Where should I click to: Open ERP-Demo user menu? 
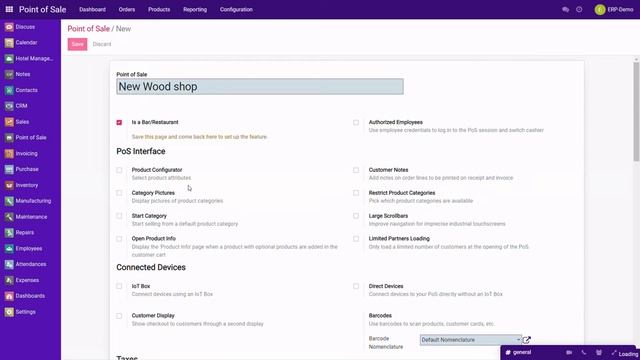[614, 9]
